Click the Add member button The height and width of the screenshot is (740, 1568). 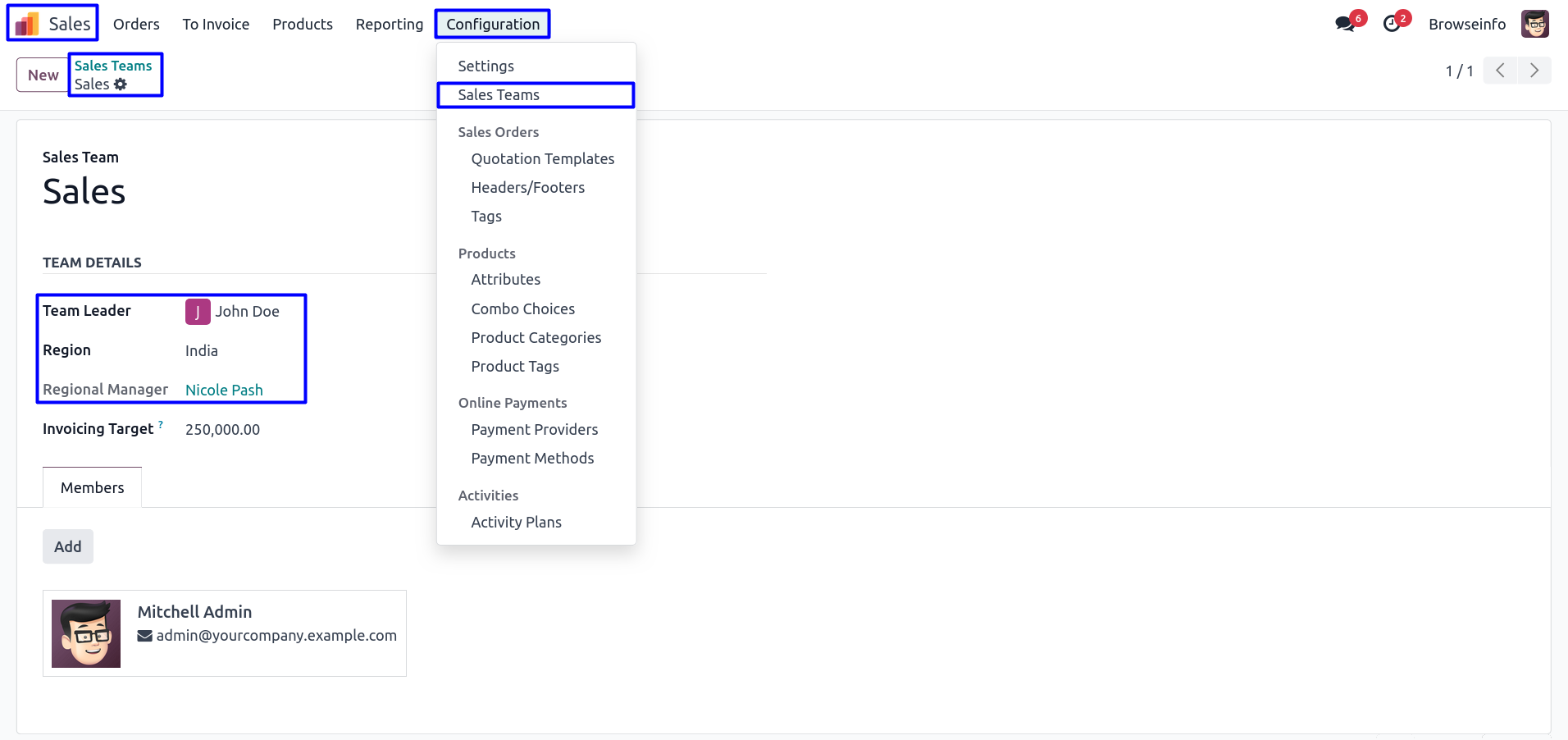[x=68, y=546]
